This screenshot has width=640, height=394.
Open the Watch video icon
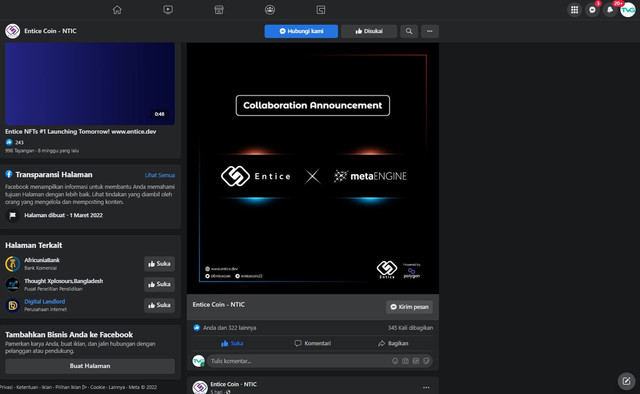tap(168, 10)
